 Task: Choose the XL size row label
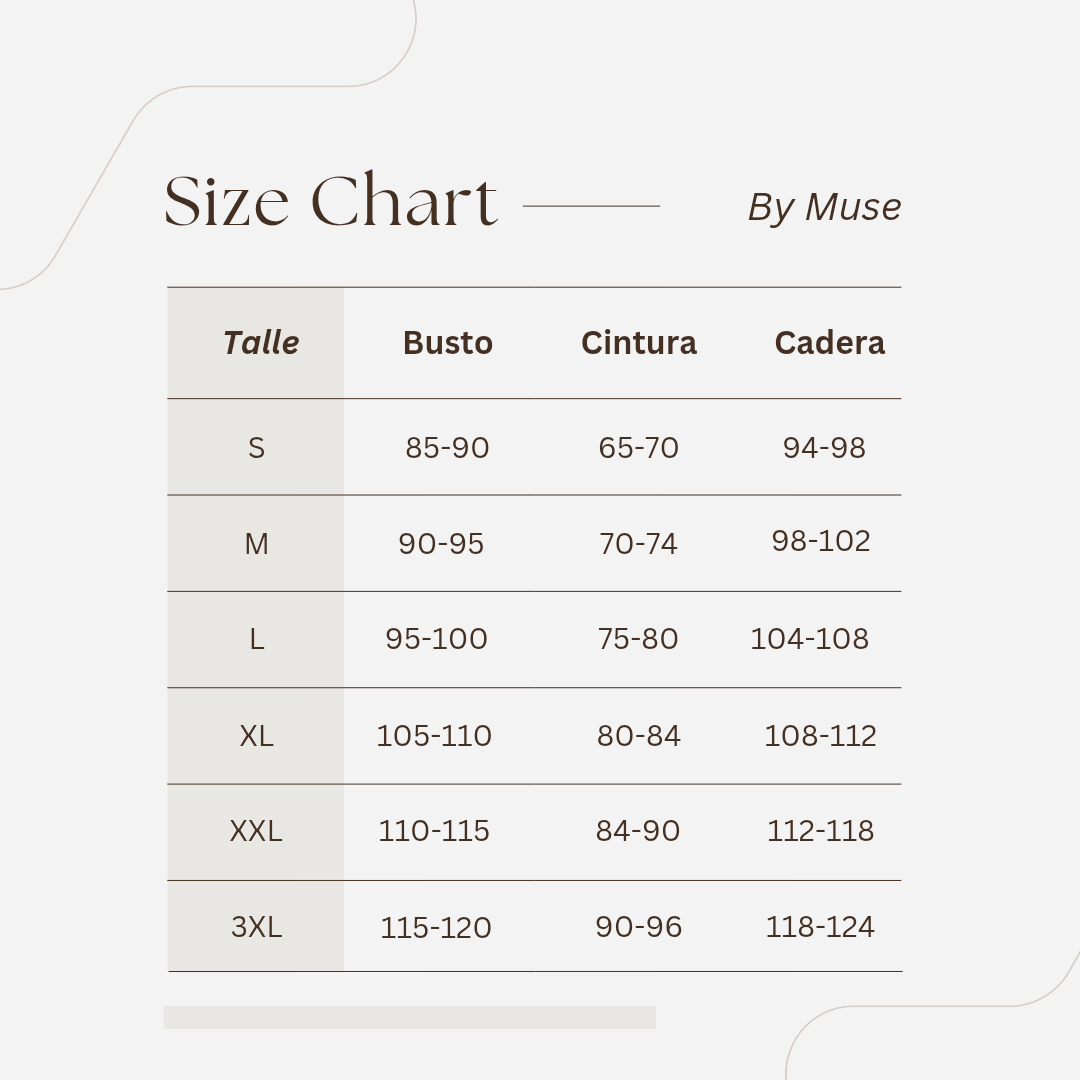257,736
